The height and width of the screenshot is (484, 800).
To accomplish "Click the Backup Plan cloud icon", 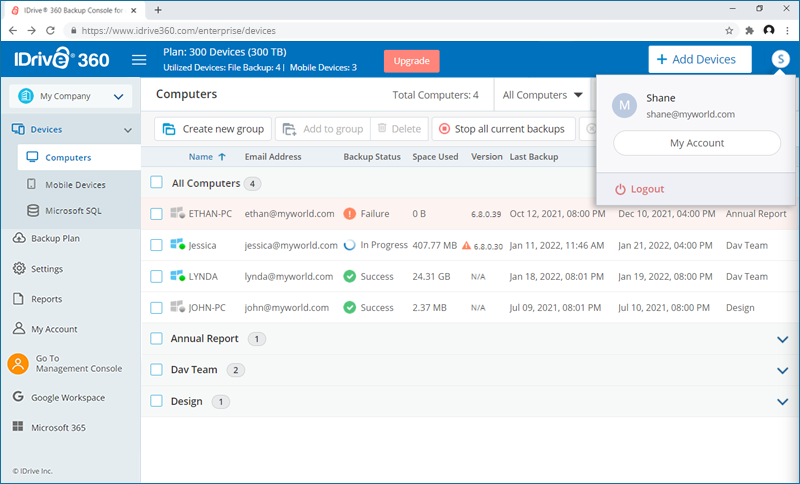I will pos(19,238).
